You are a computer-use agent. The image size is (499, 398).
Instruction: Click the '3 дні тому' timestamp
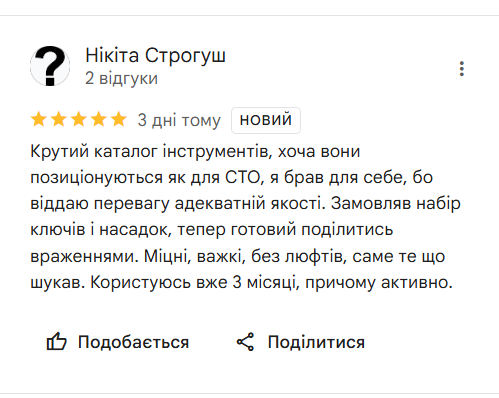pos(179,120)
